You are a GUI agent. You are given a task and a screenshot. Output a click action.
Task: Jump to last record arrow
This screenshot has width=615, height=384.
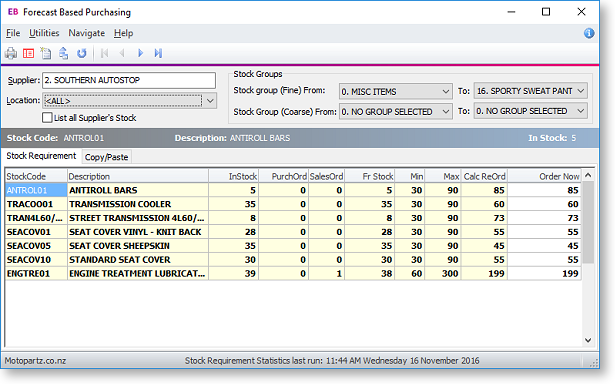(x=158, y=53)
